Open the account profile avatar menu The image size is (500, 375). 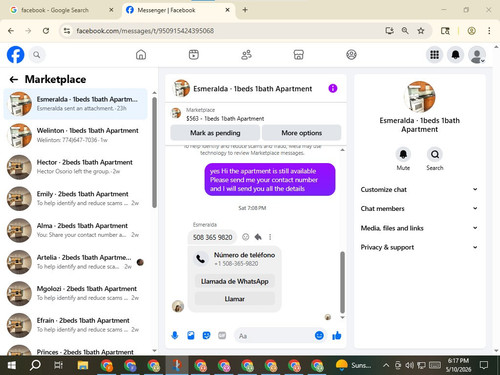coord(477,55)
